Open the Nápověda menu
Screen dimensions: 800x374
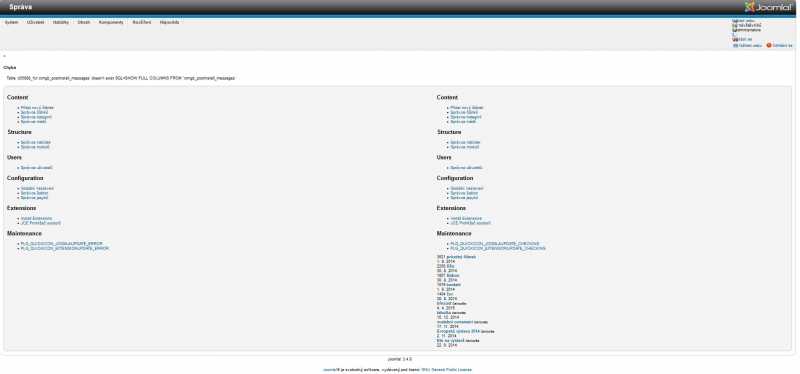[169, 22]
